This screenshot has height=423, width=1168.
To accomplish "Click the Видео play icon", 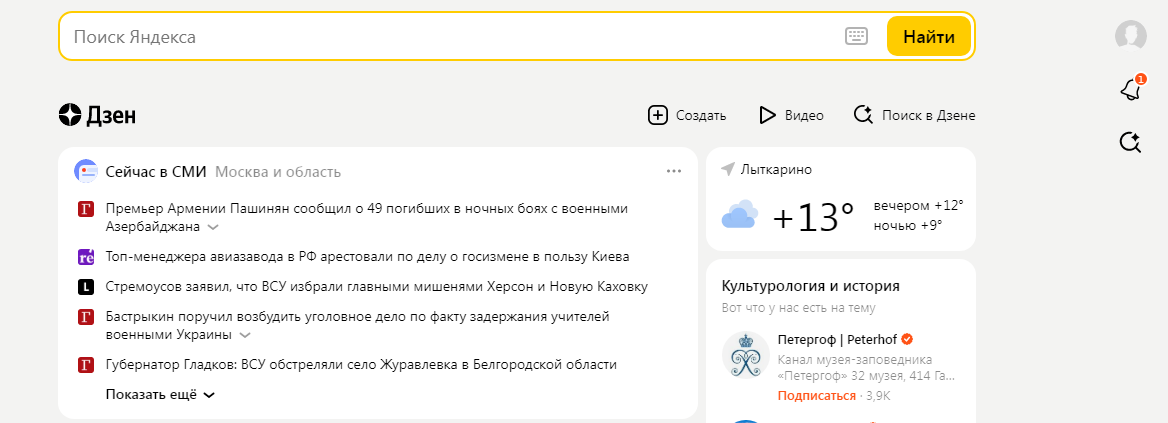I will pyautogui.click(x=767, y=115).
